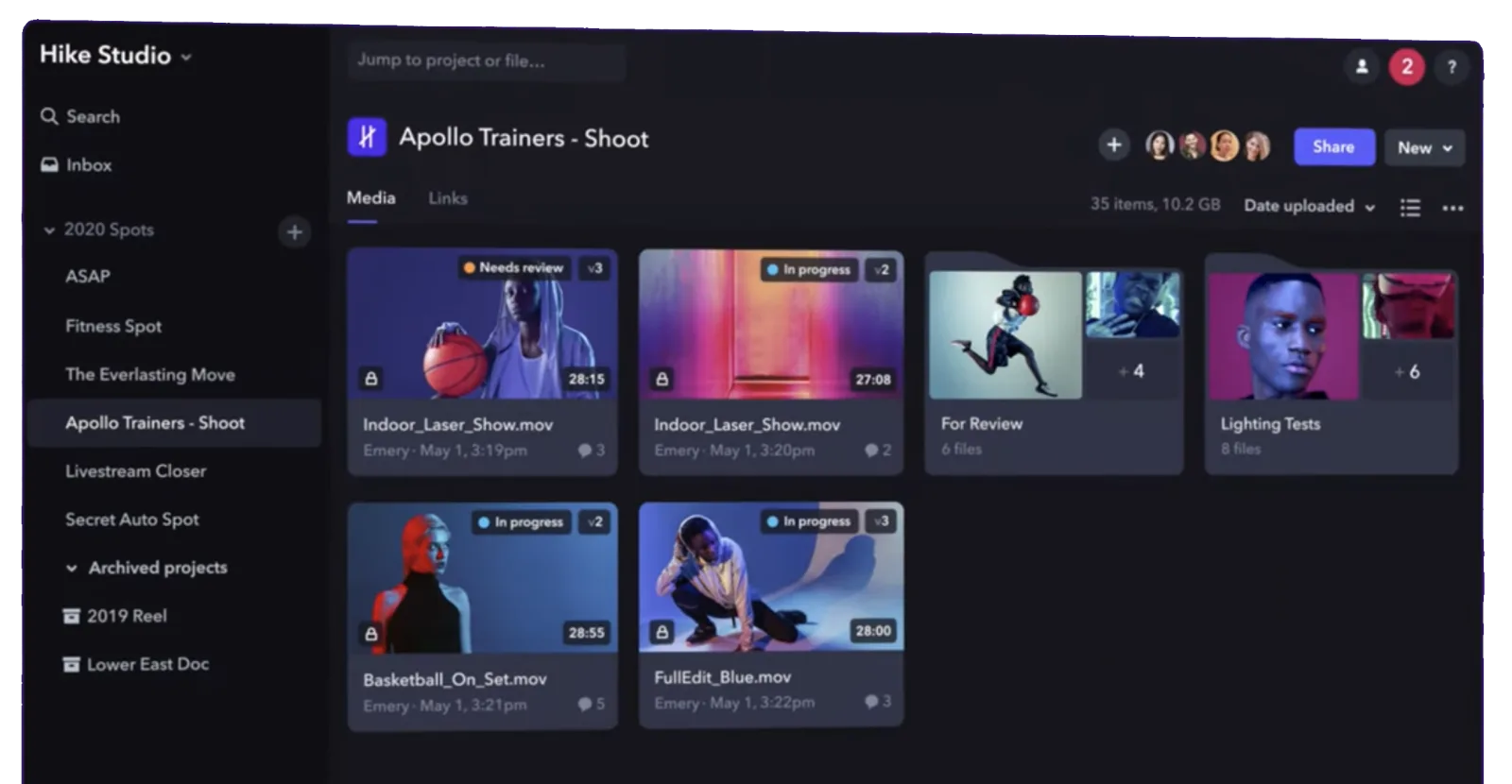Open the Inbox tray icon
Viewport: 1512px width, 784px height.
(x=49, y=164)
